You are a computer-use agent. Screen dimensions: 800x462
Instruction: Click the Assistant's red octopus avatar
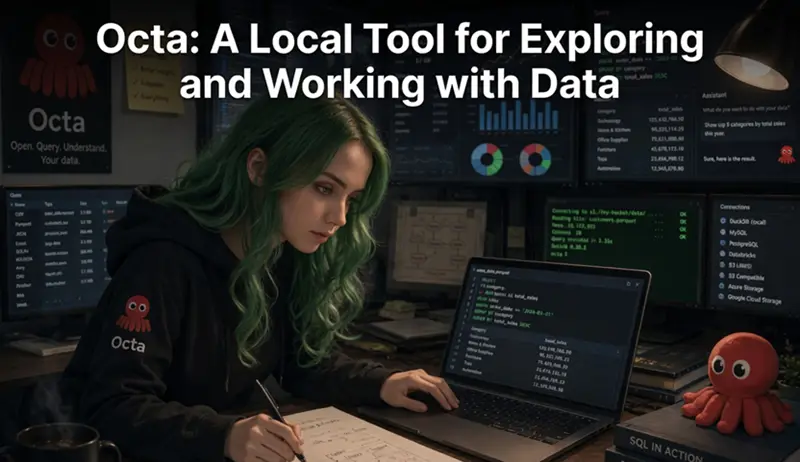(x=786, y=155)
